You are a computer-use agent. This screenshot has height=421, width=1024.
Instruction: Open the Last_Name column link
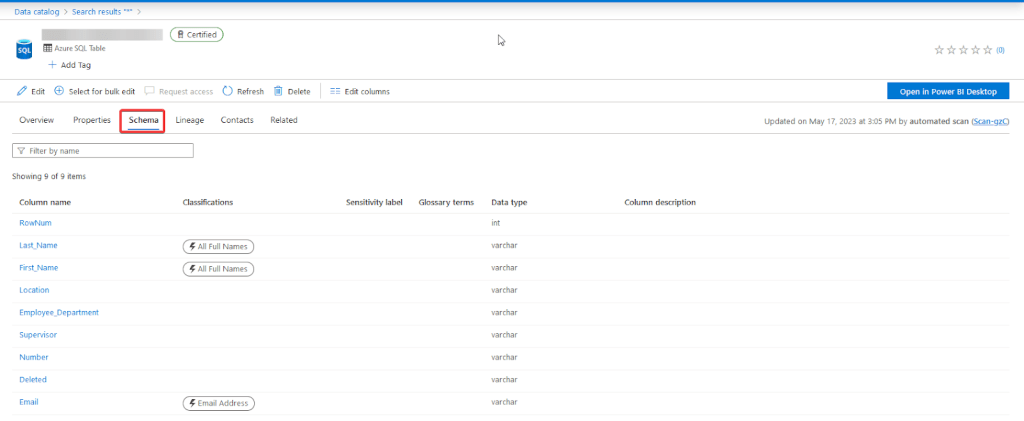coord(39,245)
